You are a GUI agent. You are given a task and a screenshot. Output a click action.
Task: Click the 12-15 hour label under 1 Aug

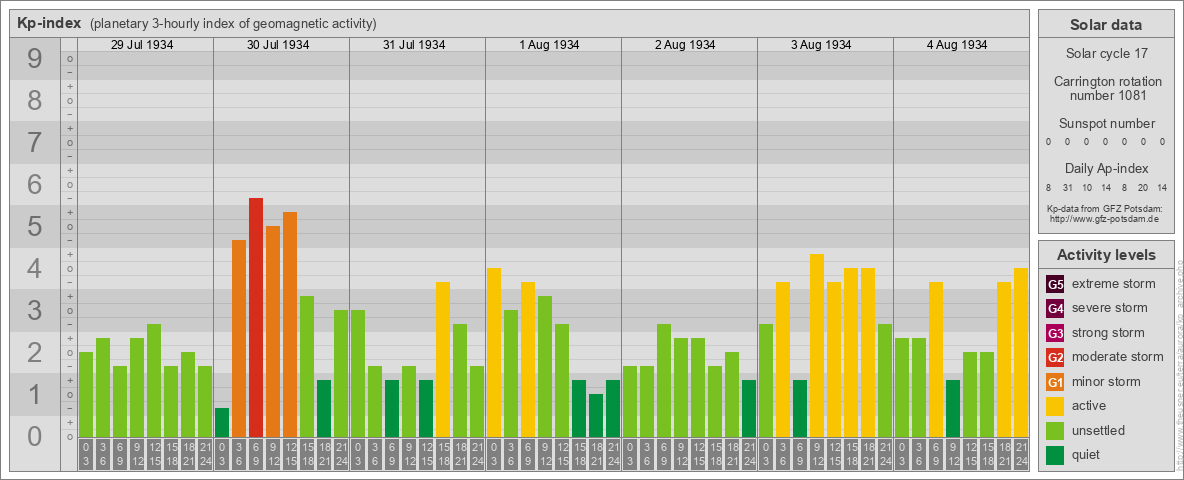pyautogui.click(x=562, y=454)
